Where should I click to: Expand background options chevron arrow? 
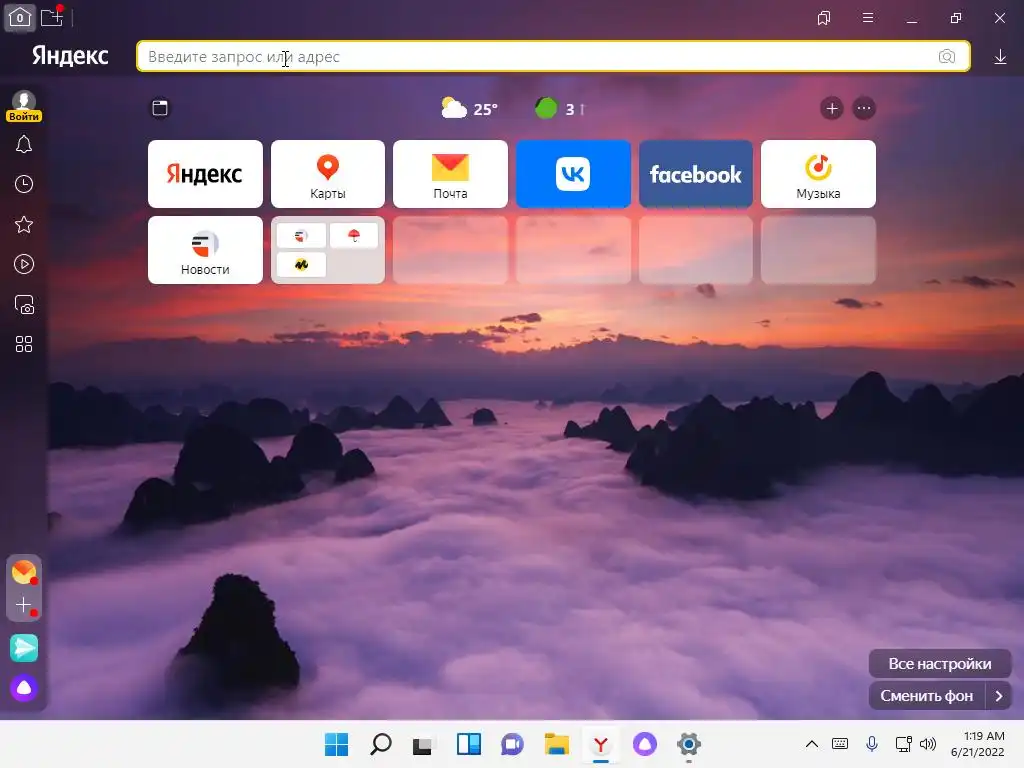pos(999,696)
